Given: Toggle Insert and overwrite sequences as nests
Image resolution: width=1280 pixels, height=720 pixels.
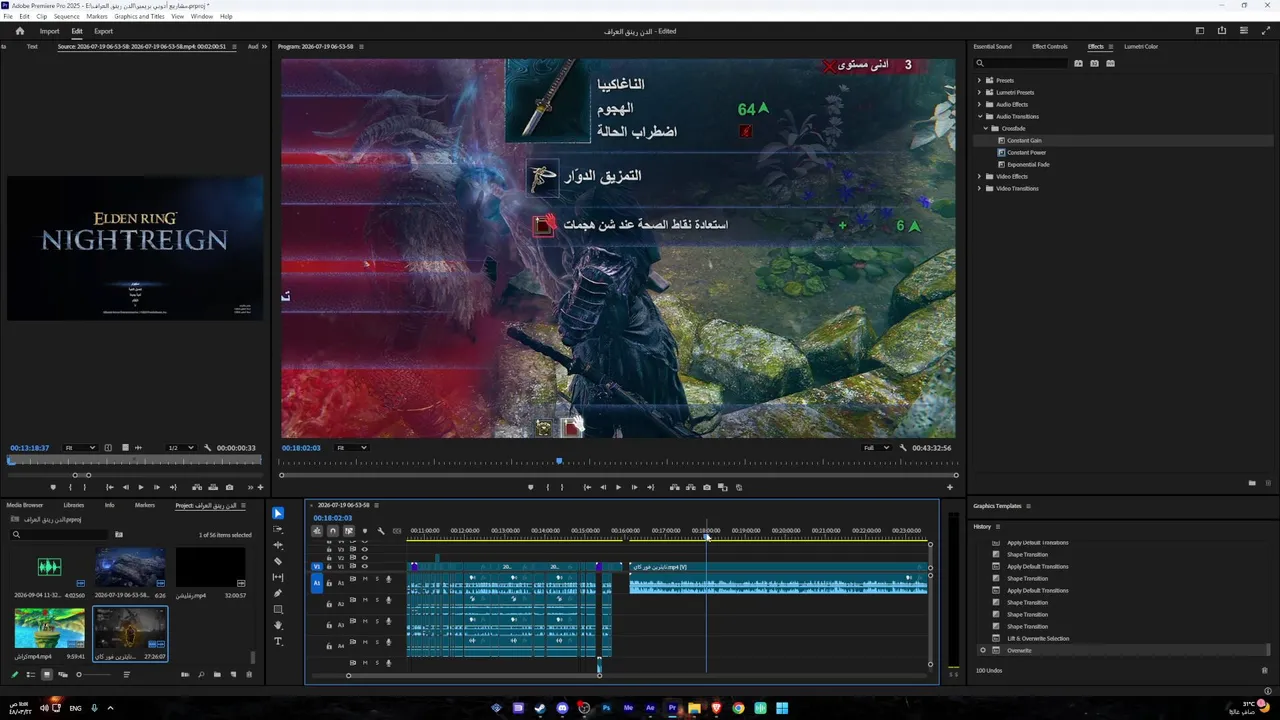Looking at the screenshot, I should coord(317,531).
